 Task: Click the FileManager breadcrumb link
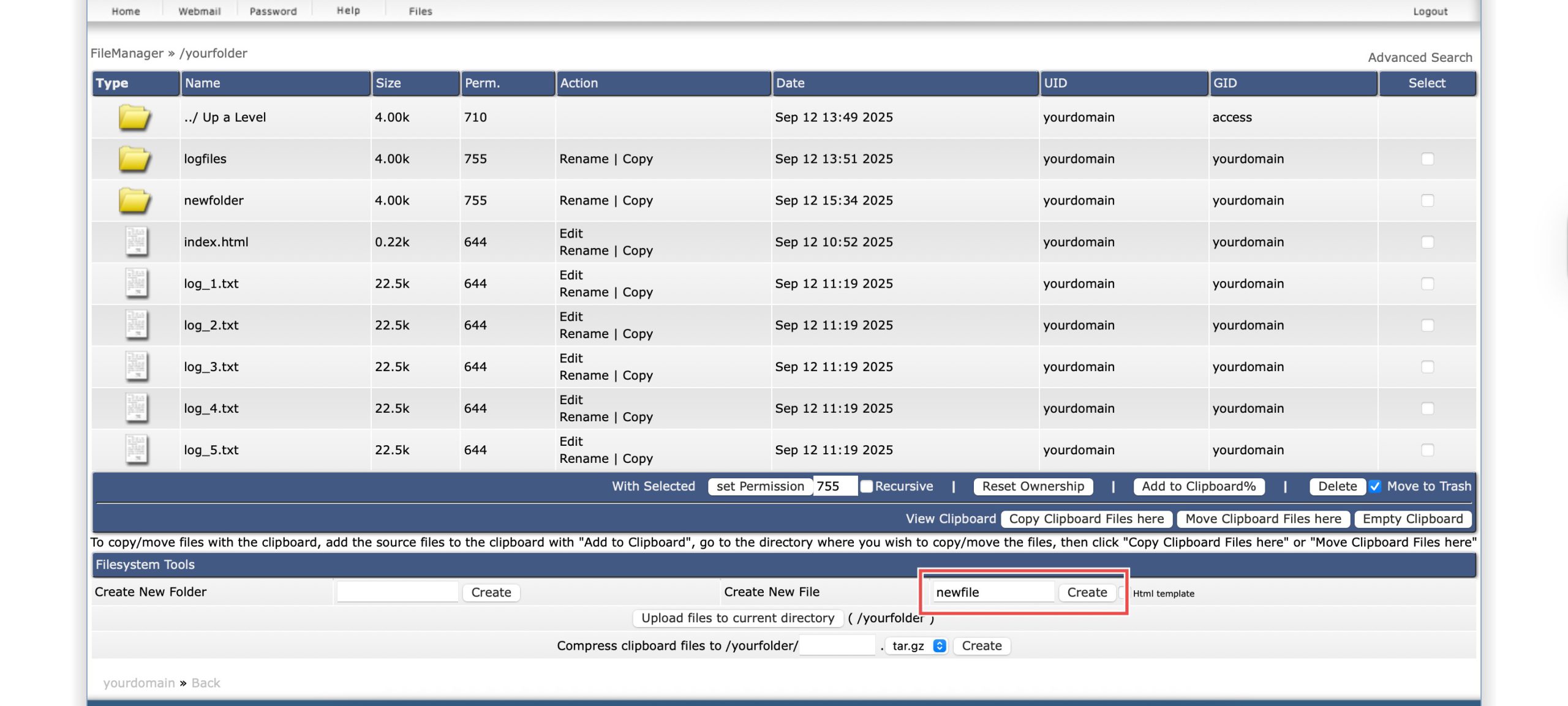click(x=127, y=53)
